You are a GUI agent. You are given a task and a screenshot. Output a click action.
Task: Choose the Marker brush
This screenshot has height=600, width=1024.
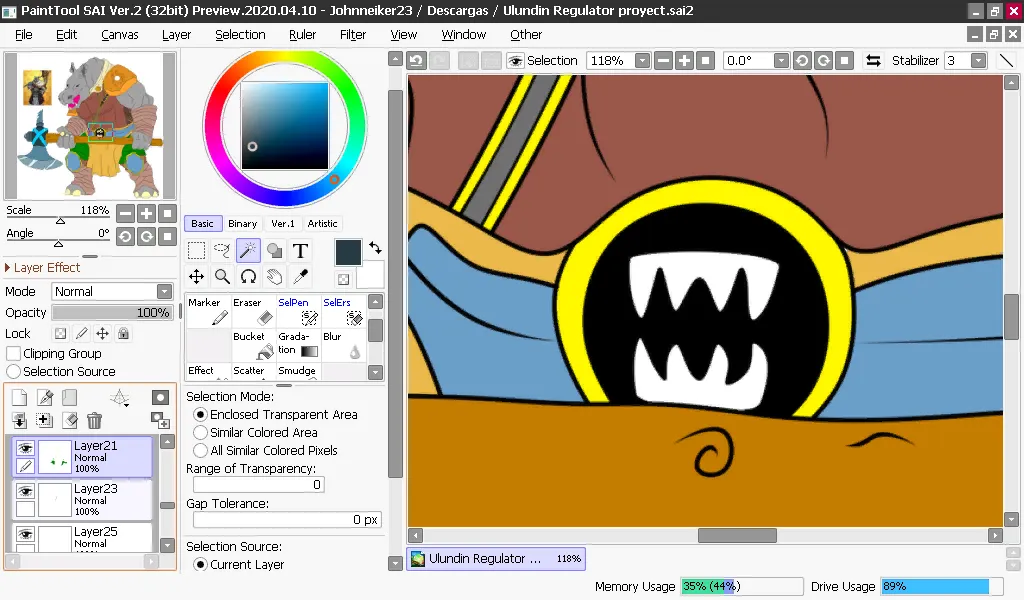click(x=208, y=311)
